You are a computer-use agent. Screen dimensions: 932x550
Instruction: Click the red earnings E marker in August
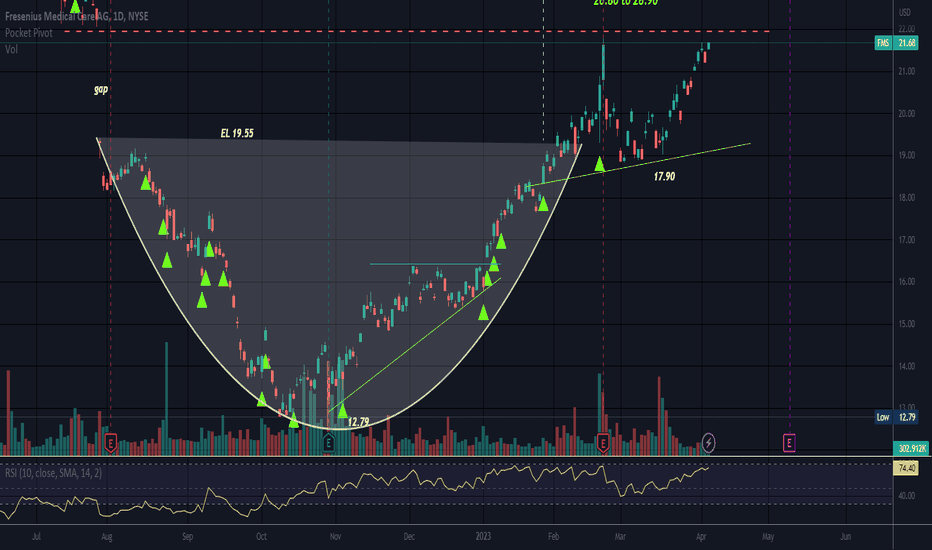pos(111,443)
